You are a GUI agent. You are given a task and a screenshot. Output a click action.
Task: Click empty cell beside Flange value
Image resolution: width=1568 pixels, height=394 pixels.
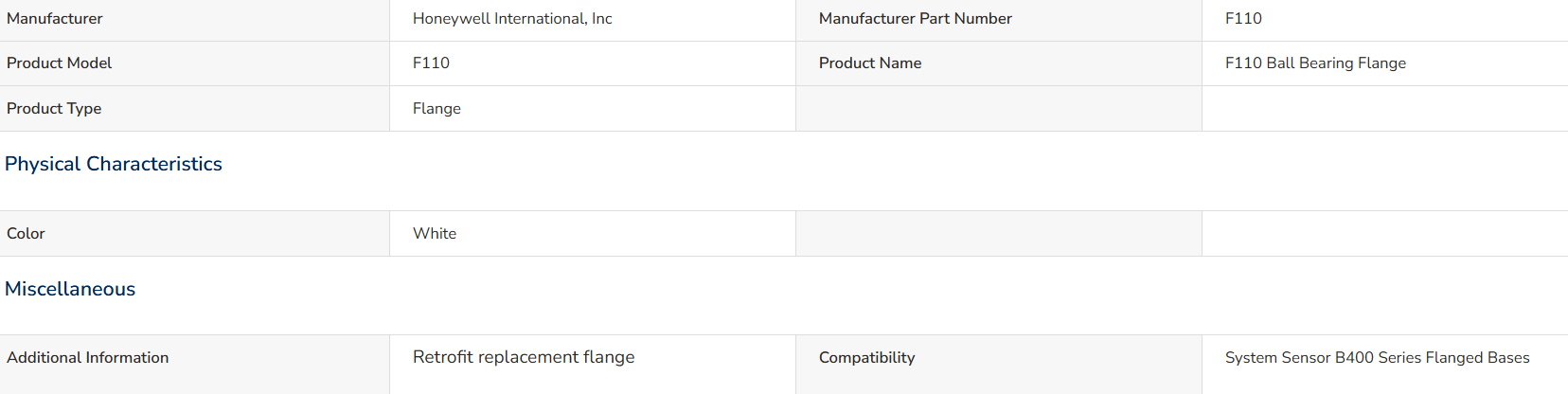[999, 109]
